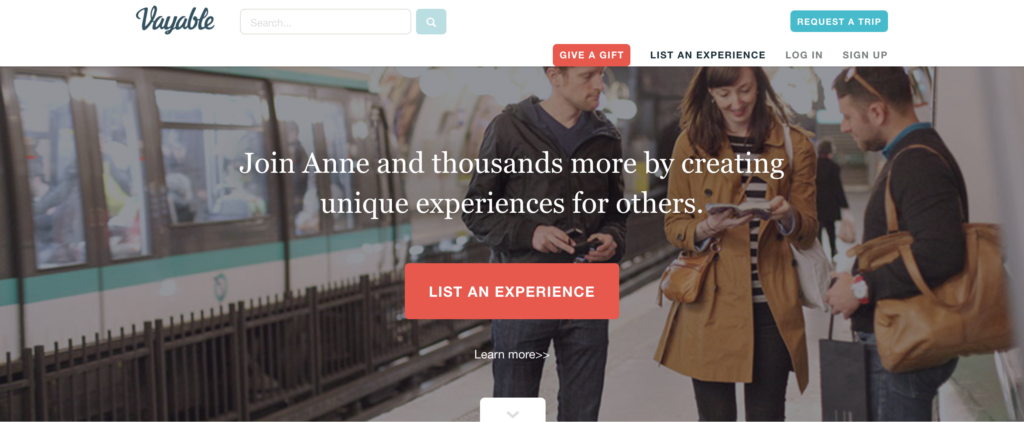
Task: Choose Sign Up in the navigation bar
Action: tap(865, 55)
